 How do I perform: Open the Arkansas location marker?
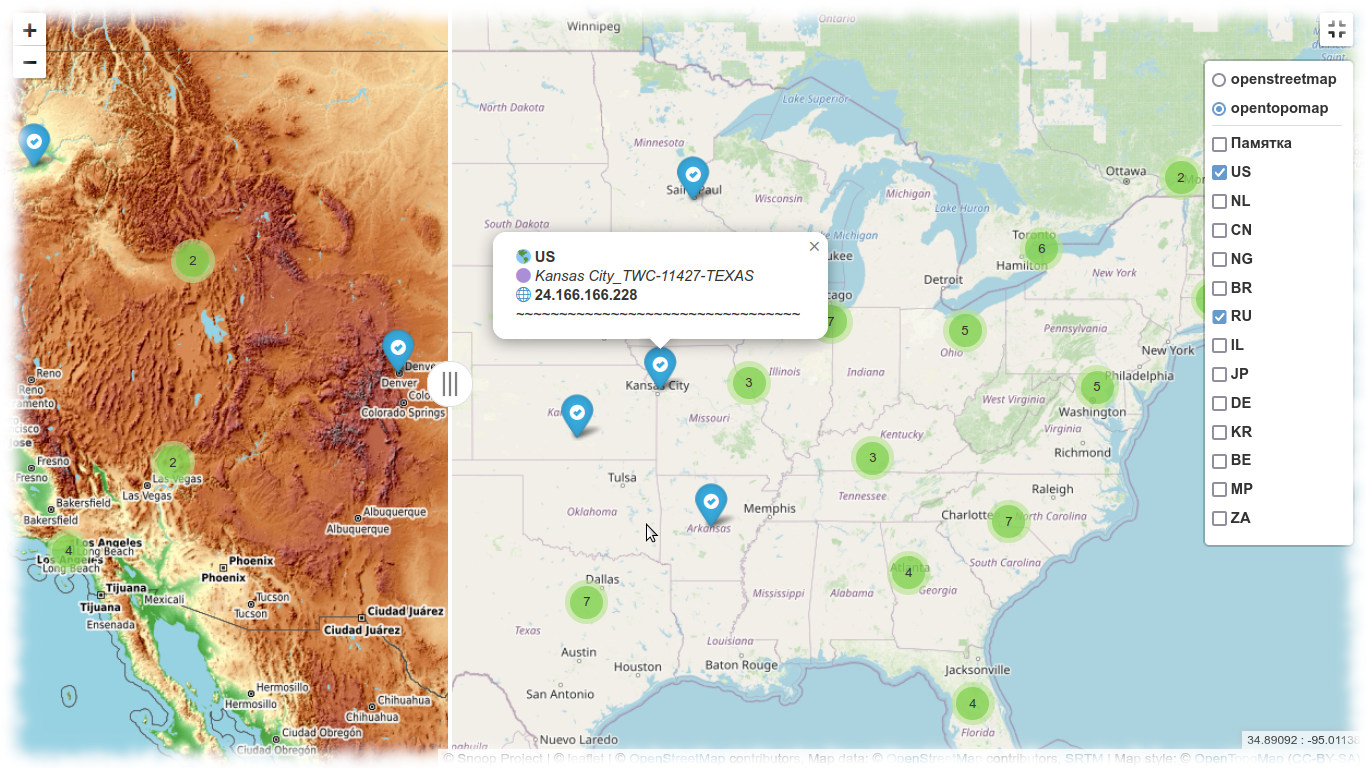pos(711,503)
